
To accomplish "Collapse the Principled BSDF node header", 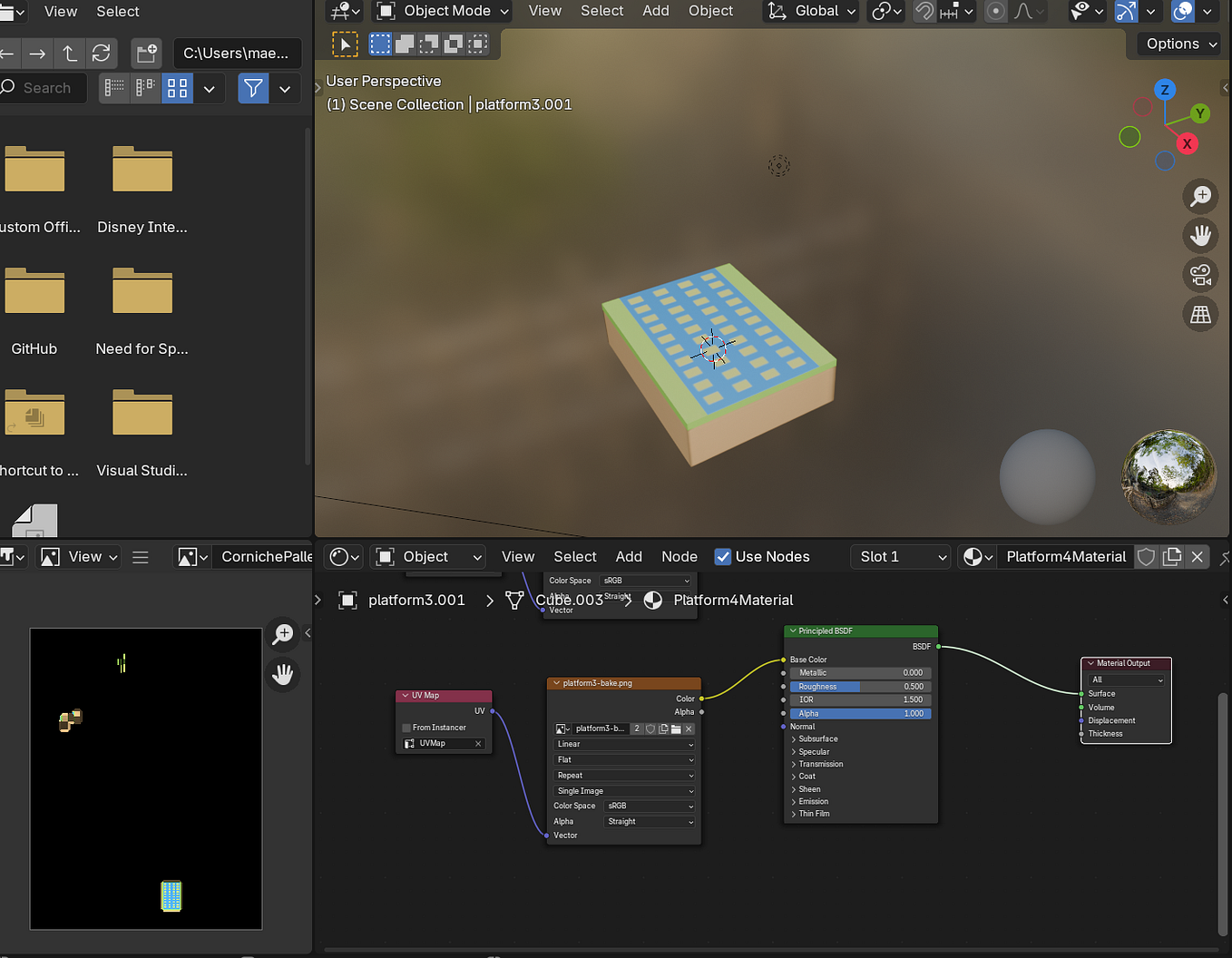I will pyautogui.click(x=794, y=631).
